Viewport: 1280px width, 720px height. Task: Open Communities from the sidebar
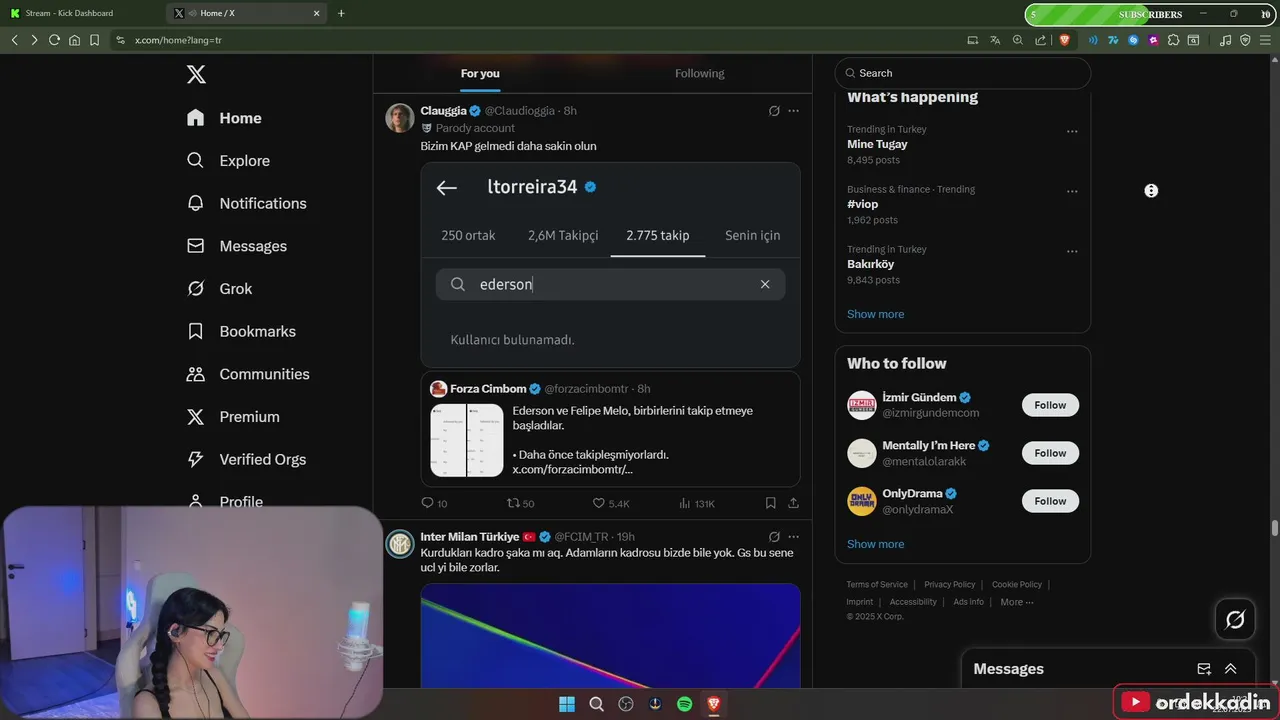pyautogui.click(x=248, y=374)
